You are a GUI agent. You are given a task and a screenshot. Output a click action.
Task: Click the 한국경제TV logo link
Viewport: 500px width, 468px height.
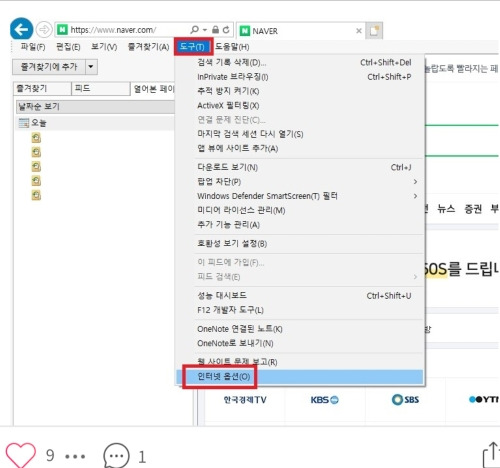[x=245, y=400]
